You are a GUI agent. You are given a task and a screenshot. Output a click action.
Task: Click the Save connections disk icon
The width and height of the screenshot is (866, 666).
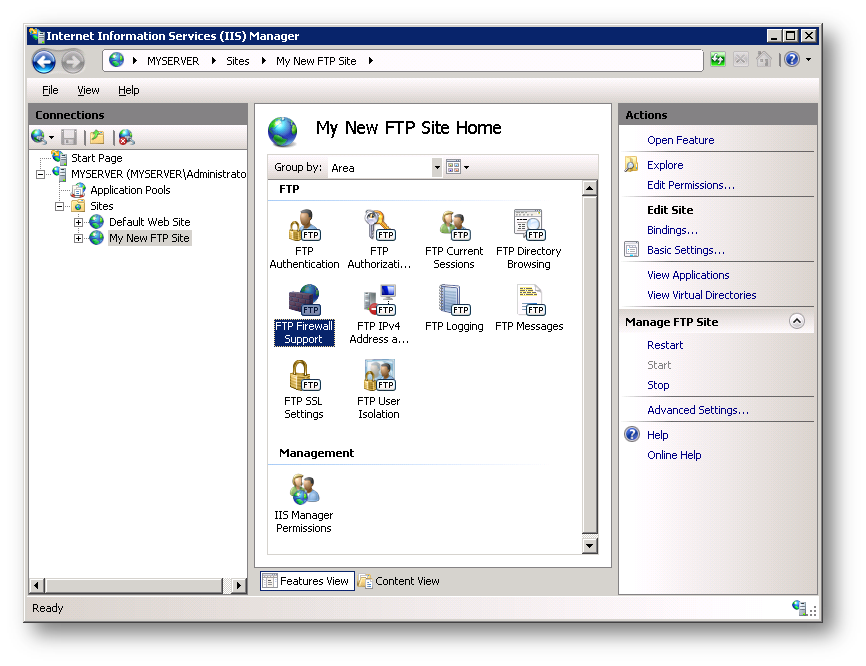(69, 137)
